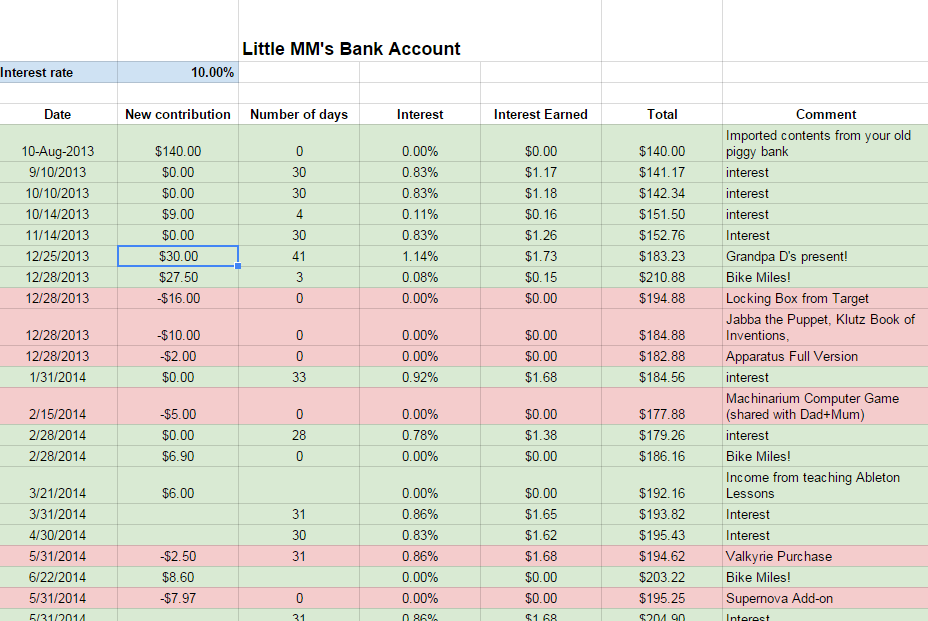This screenshot has height=621, width=928.
Task: Select the Machinarium Computer Game comment
Action: coord(812,406)
